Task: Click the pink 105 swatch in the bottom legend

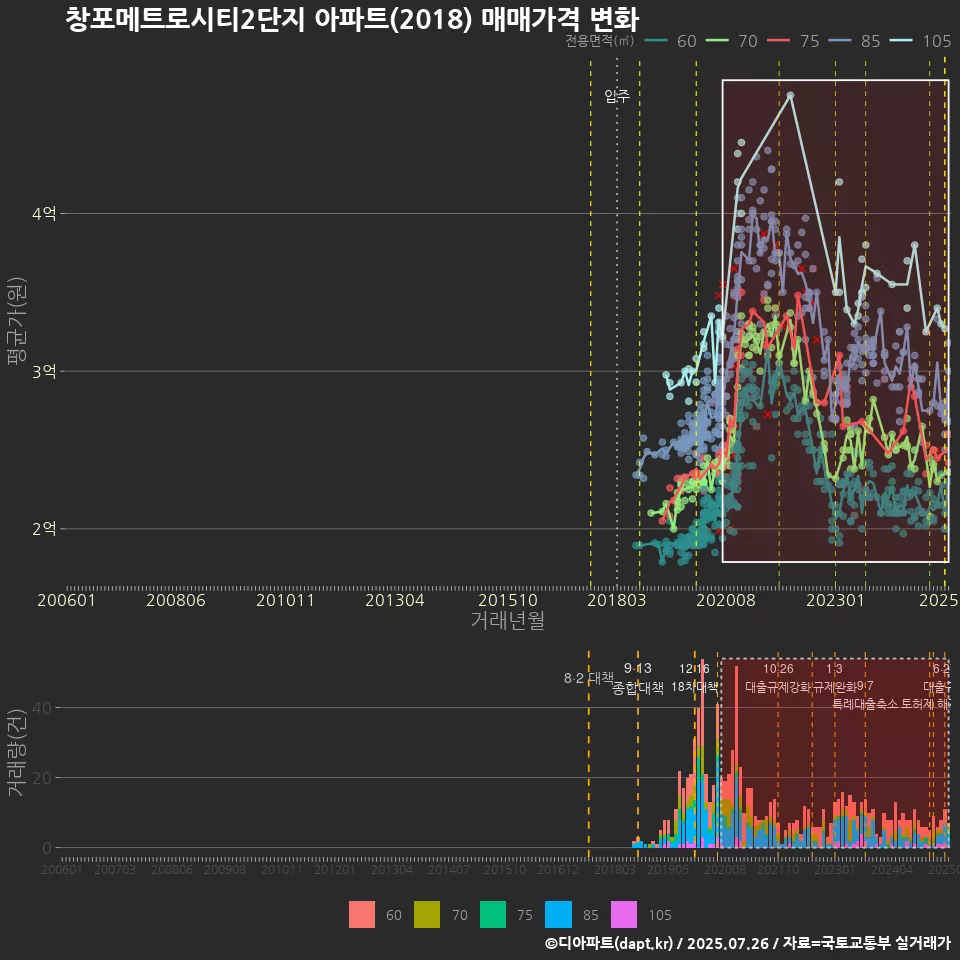Action: tap(624, 915)
